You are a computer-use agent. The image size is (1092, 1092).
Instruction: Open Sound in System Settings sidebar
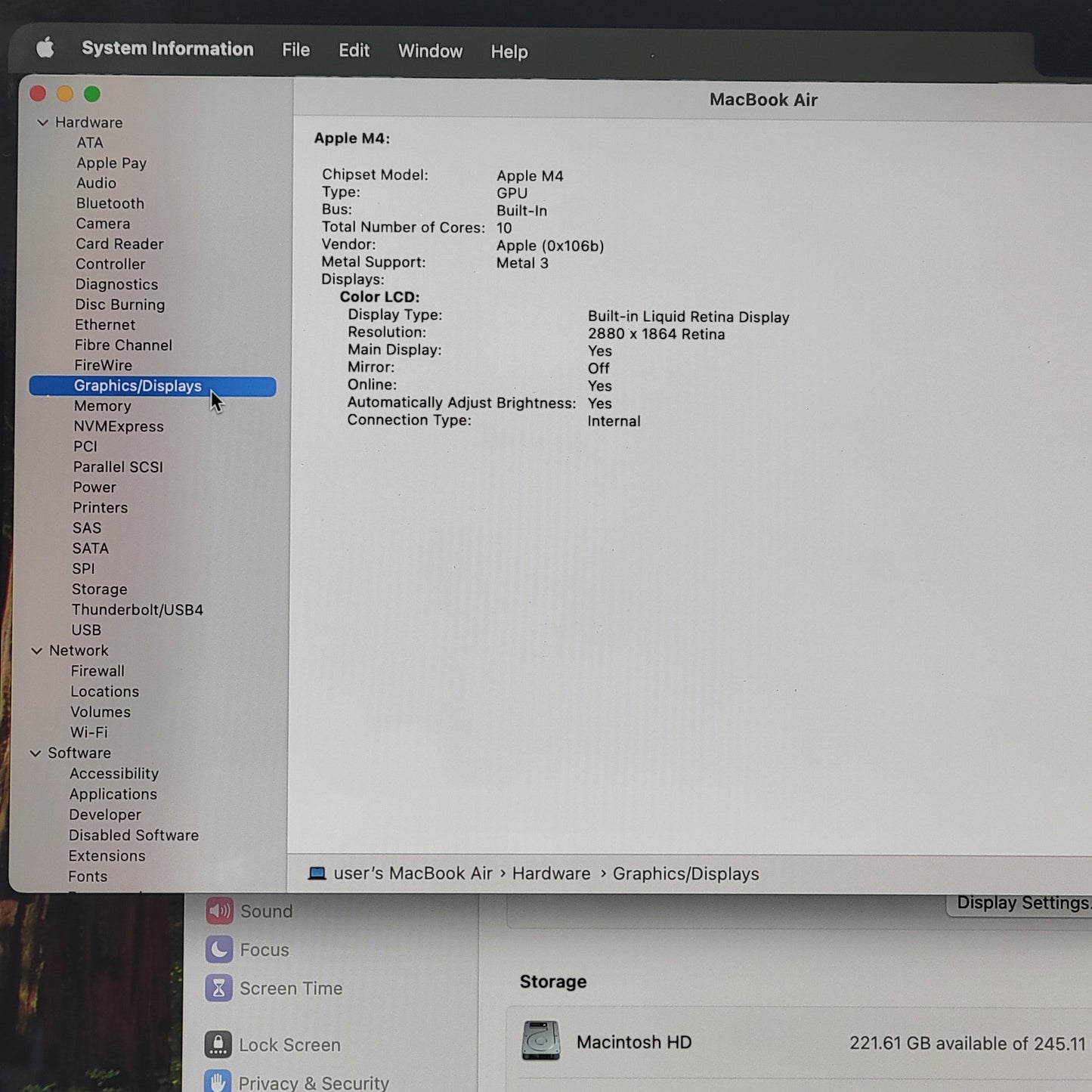250,911
